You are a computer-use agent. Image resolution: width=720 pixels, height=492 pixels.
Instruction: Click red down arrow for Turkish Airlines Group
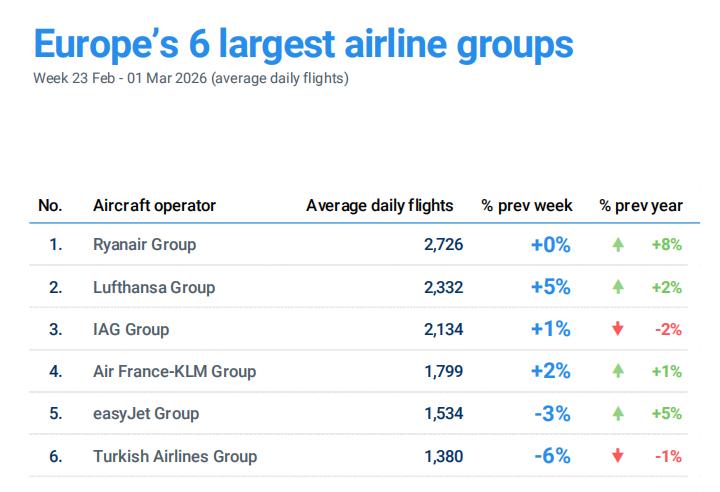tap(618, 456)
